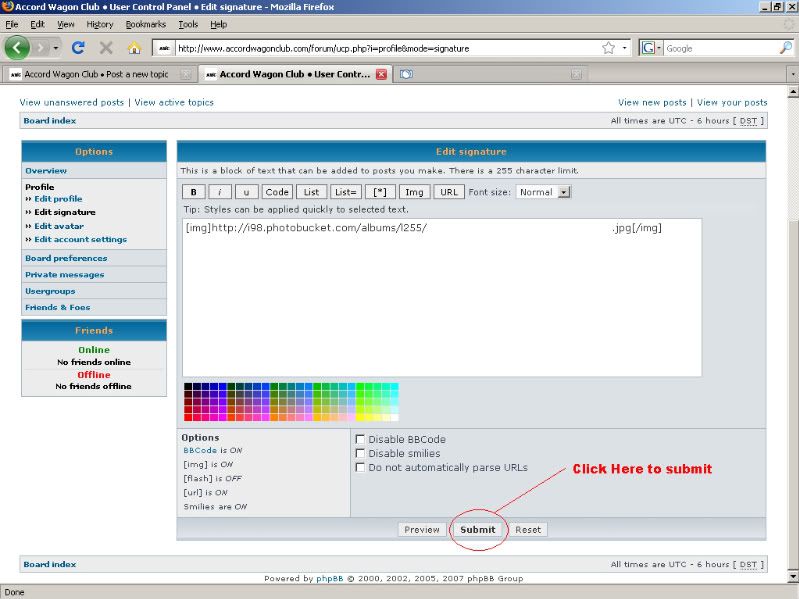Image resolution: width=799 pixels, height=599 pixels.
Task: Insert Img BBCode tag
Action: (414, 192)
